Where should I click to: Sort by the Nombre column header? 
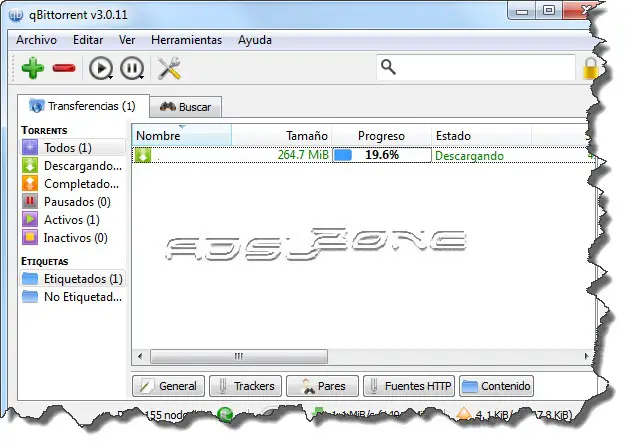pos(182,136)
